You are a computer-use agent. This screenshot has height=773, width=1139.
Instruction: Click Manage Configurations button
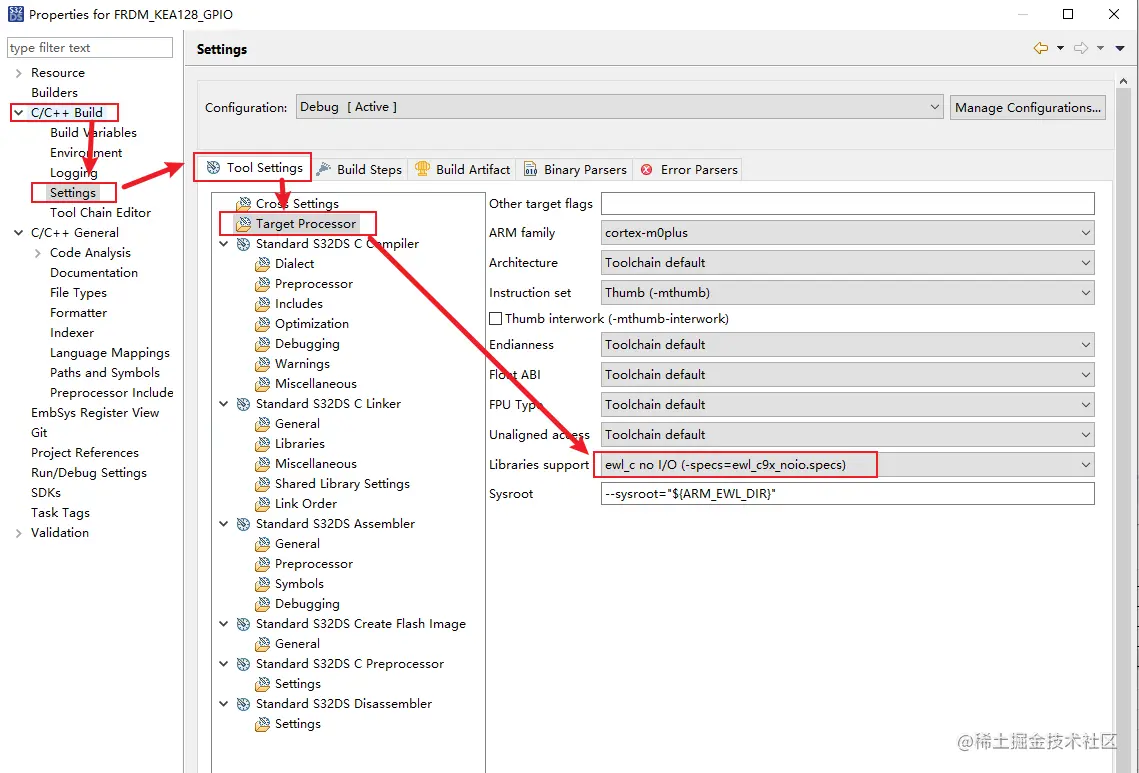point(1028,108)
